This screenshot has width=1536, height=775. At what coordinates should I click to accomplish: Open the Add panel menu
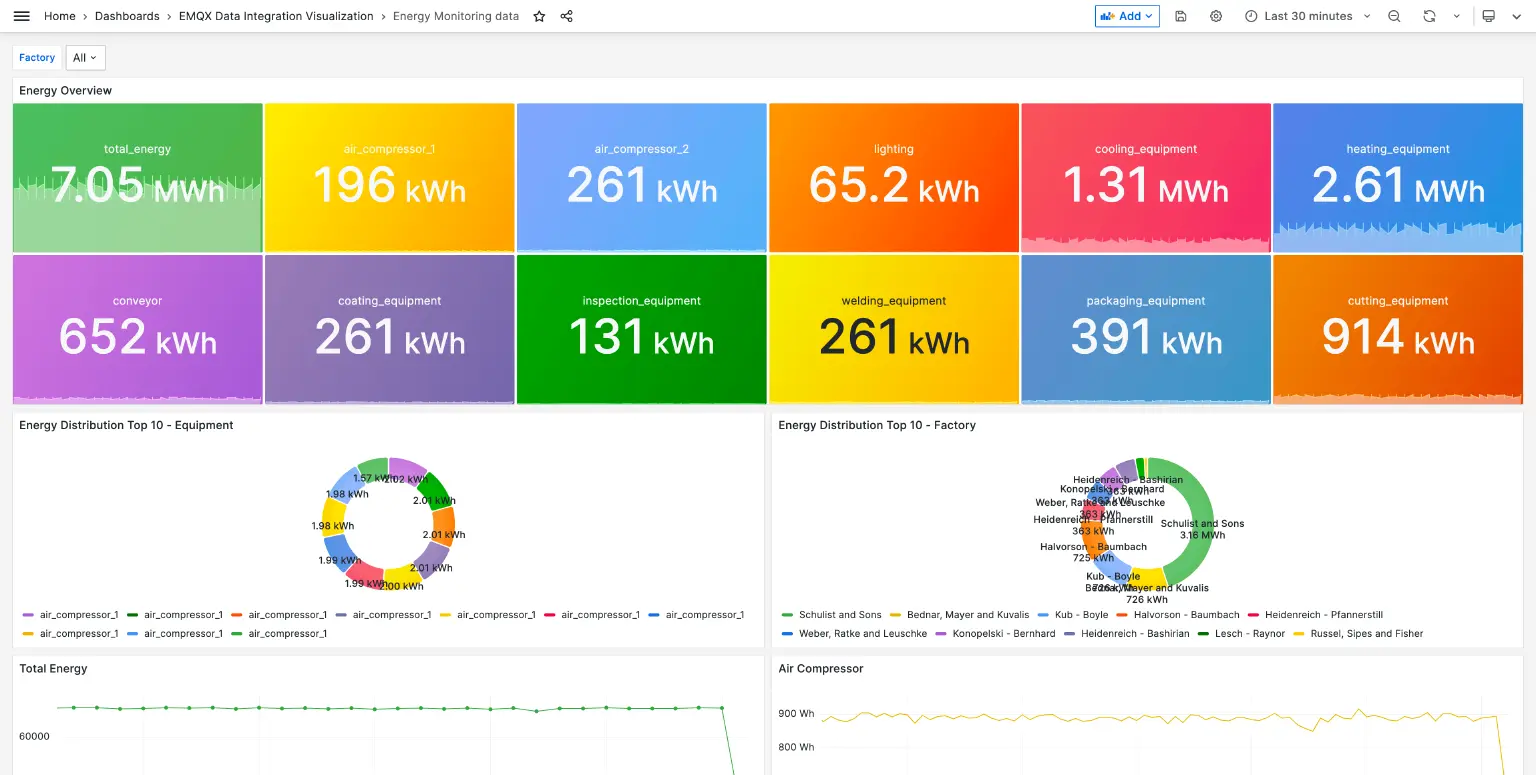[x=1127, y=16]
